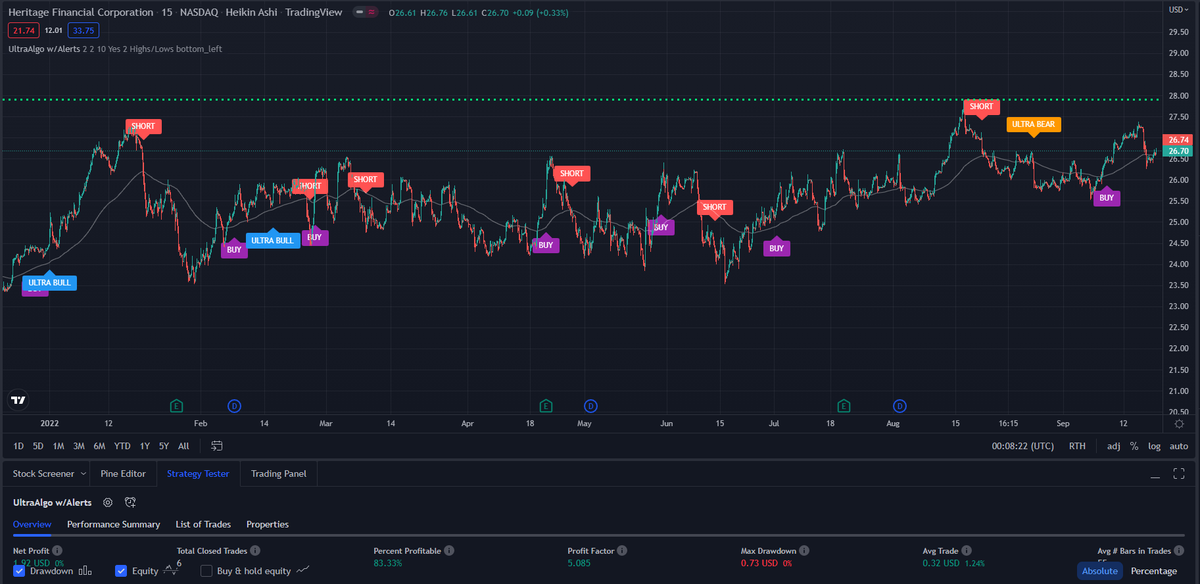Click the strategy alert clock icon

[131, 502]
